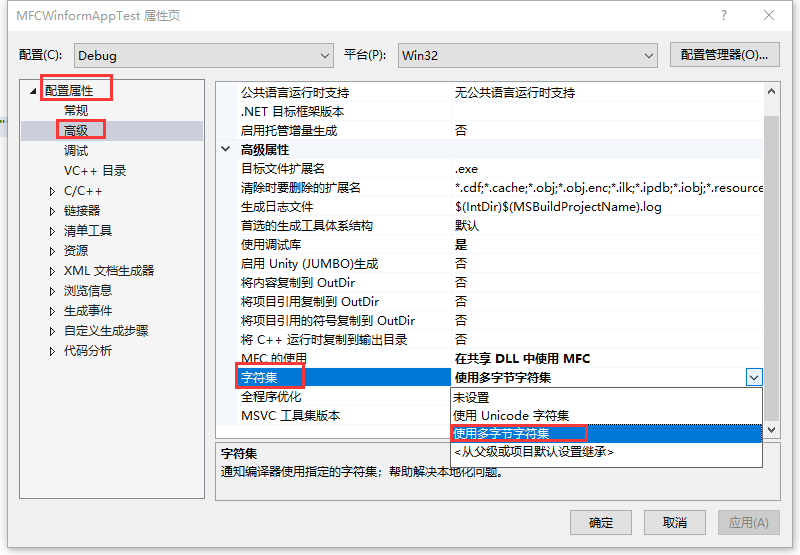Expand the 生成事件 tree node
This screenshot has height=555, width=800.
52,311
